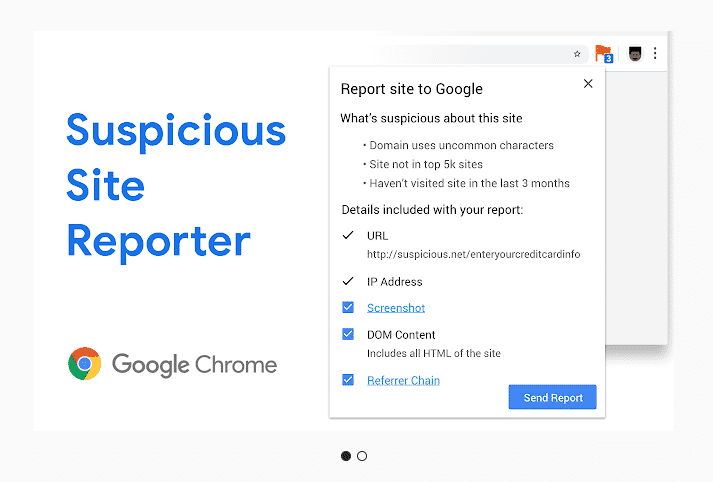The image size is (713, 482).
Task: Click 'Details included with your report:' text
Action: [432, 210]
